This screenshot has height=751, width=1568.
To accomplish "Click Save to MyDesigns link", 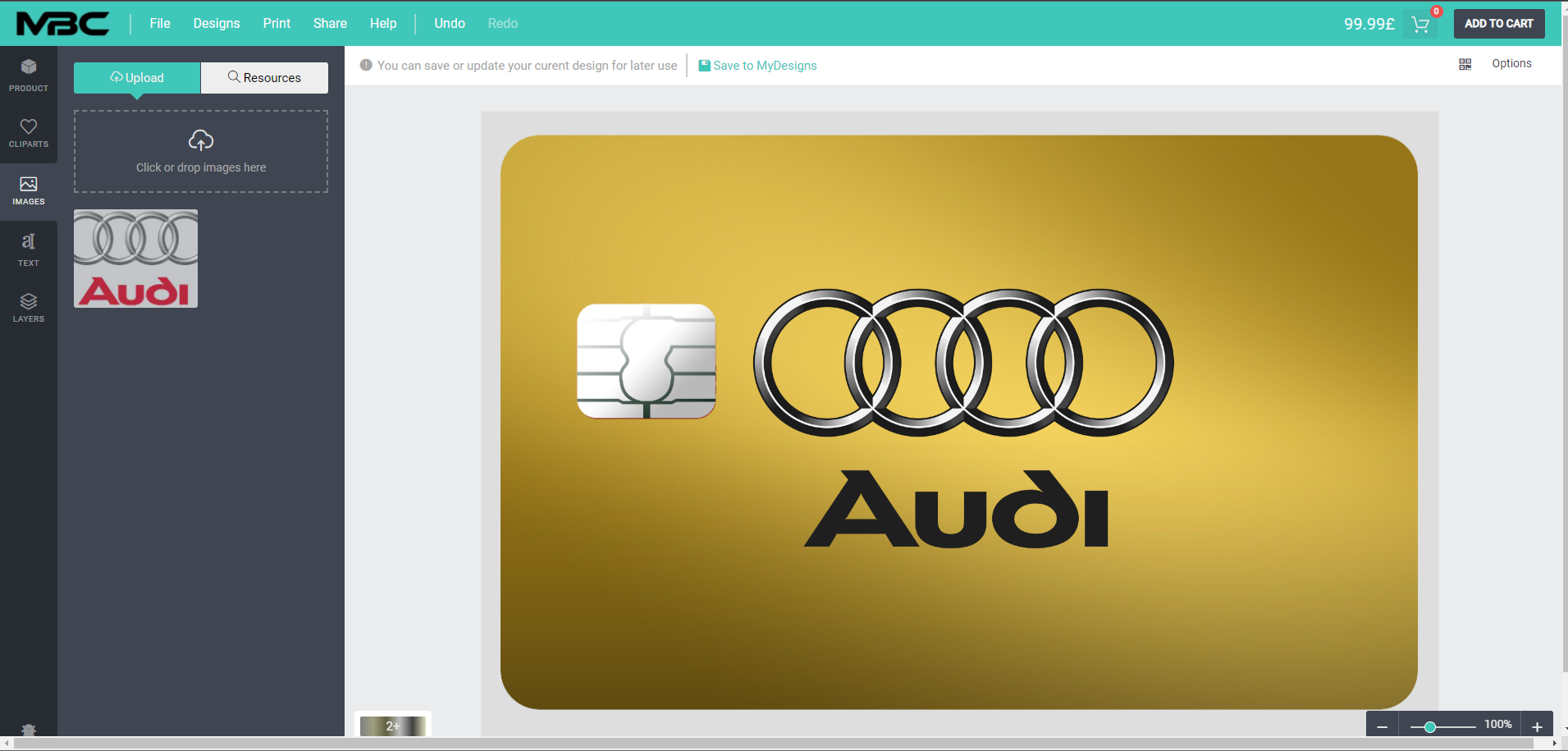I will pyautogui.click(x=757, y=66).
